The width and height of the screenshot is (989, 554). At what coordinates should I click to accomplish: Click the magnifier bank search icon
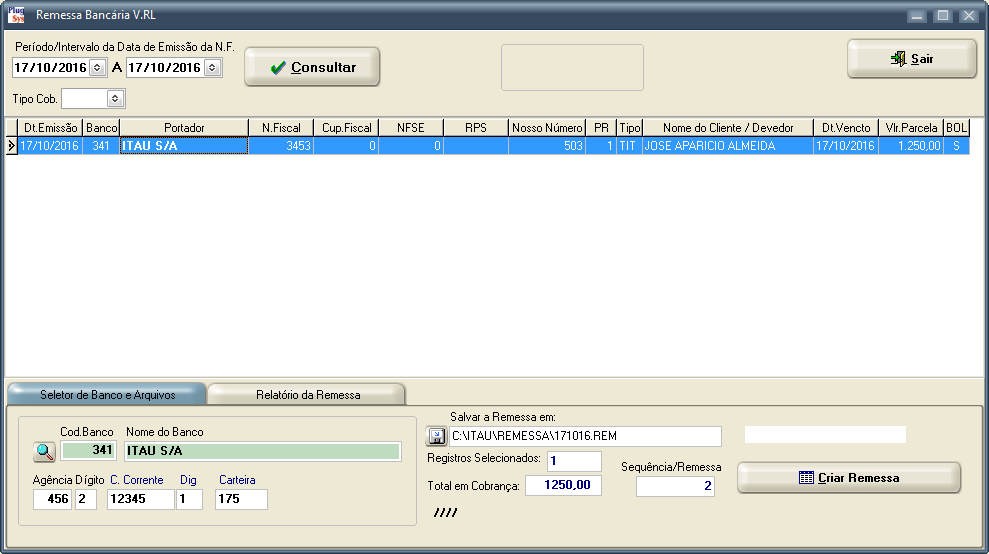pos(44,451)
